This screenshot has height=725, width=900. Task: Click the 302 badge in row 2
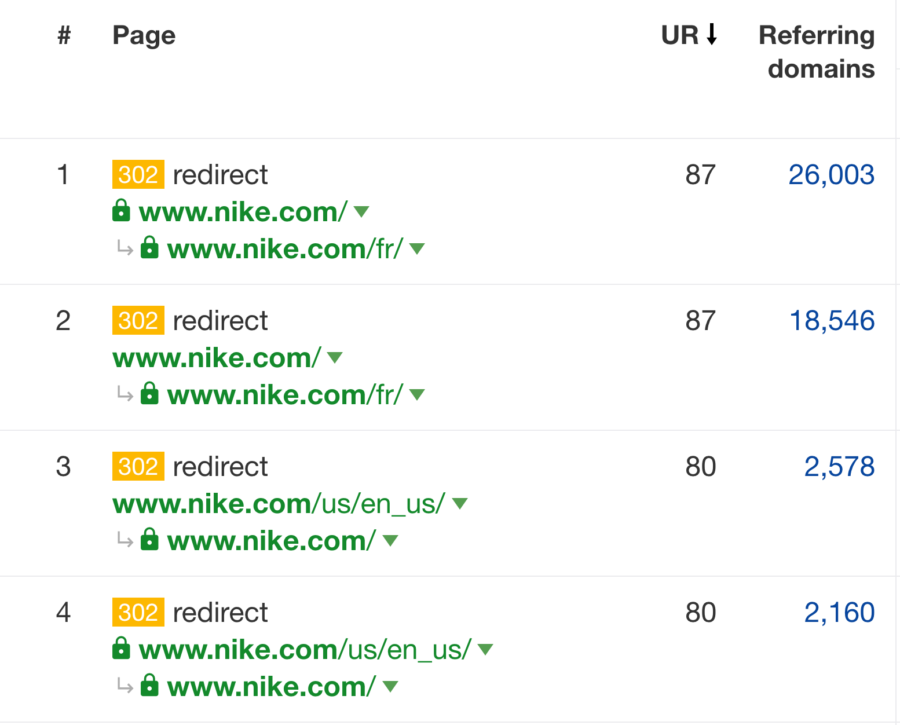[138, 320]
